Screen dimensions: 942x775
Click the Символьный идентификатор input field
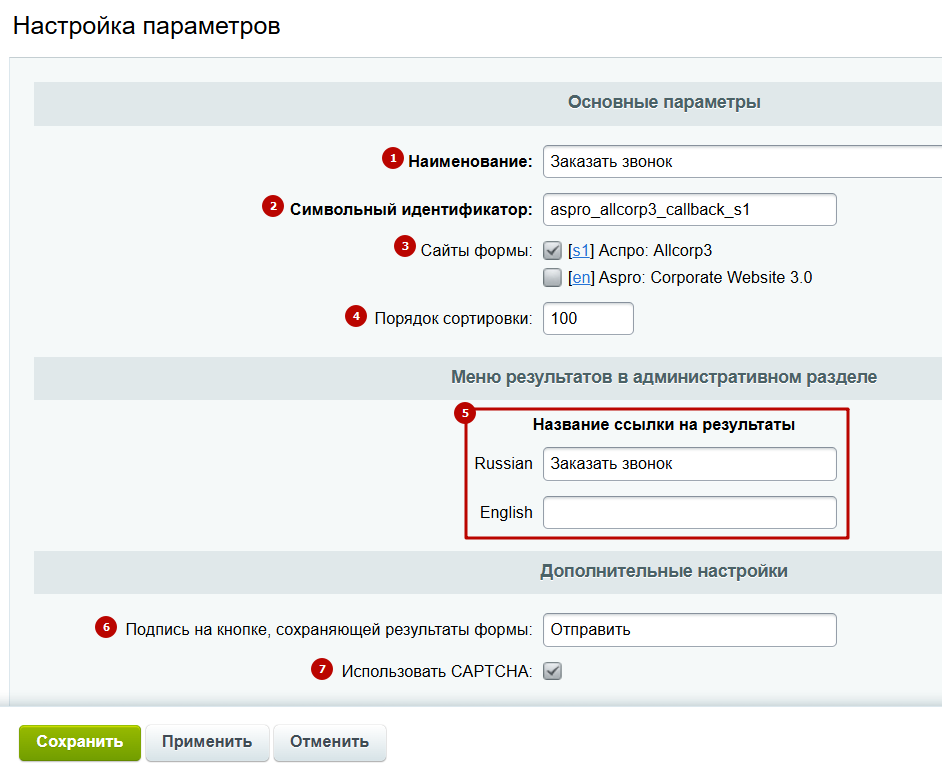pyautogui.click(x=689, y=210)
